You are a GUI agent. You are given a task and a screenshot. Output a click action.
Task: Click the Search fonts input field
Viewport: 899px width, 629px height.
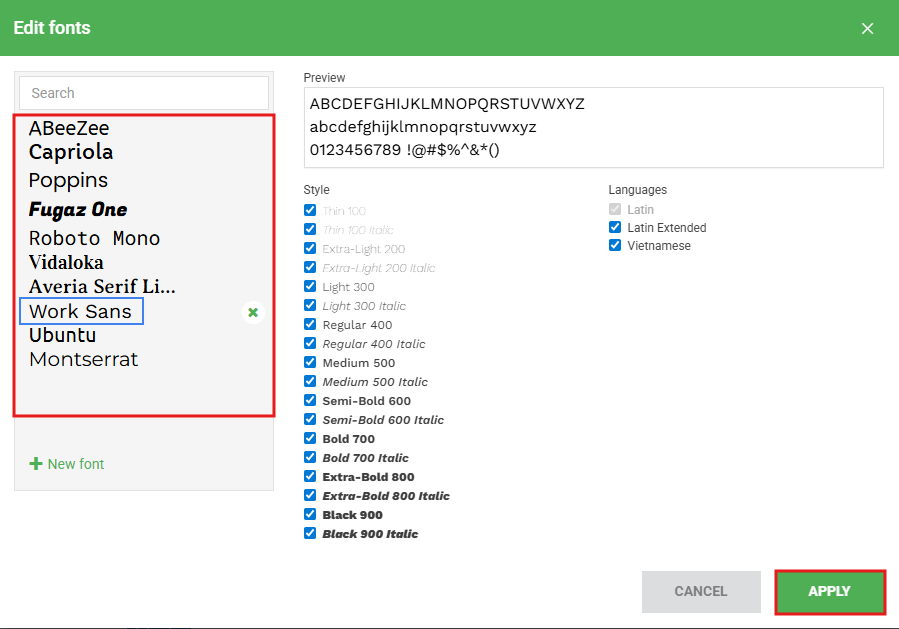click(144, 93)
